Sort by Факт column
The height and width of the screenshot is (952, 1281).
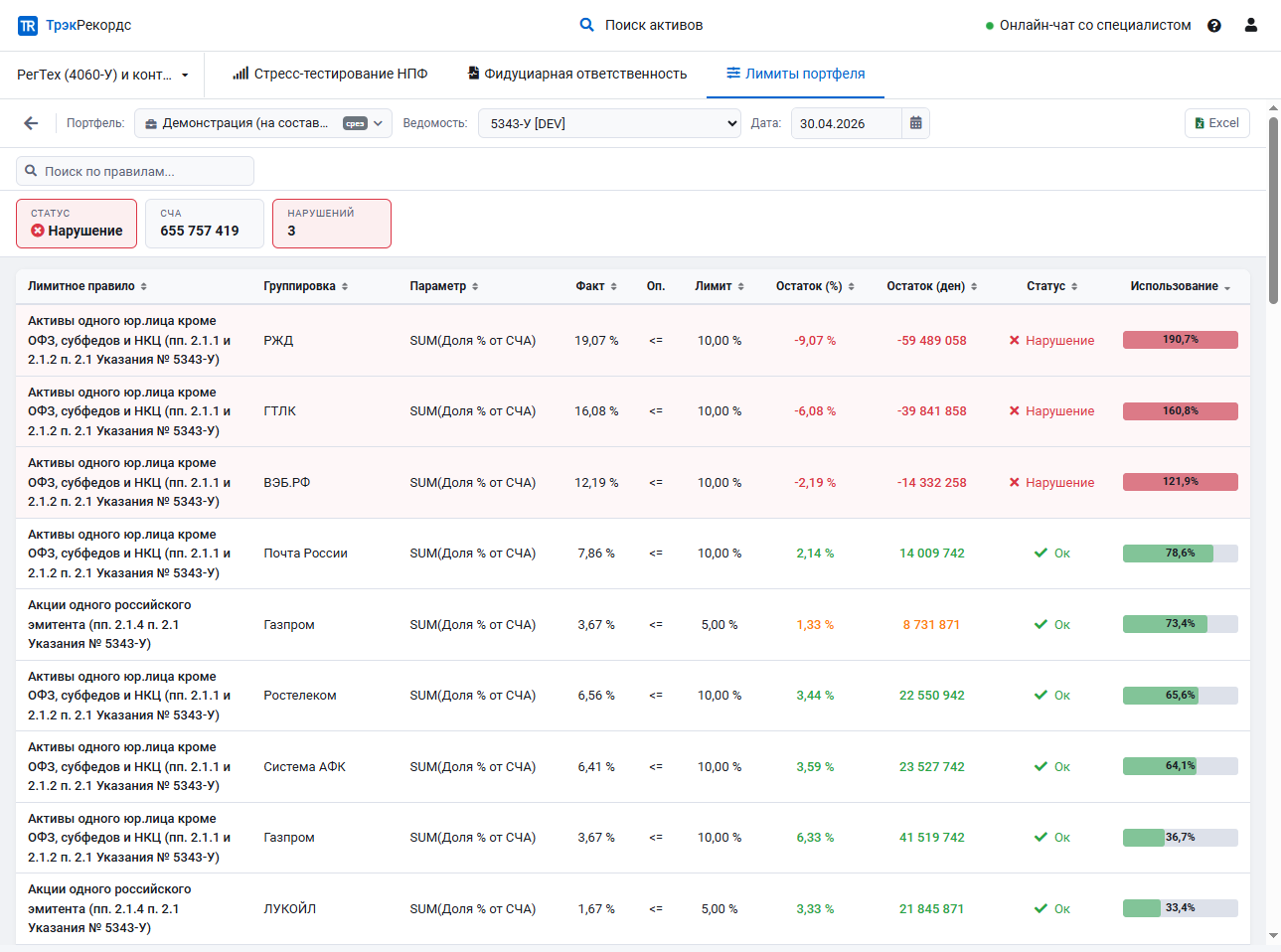[x=596, y=286]
